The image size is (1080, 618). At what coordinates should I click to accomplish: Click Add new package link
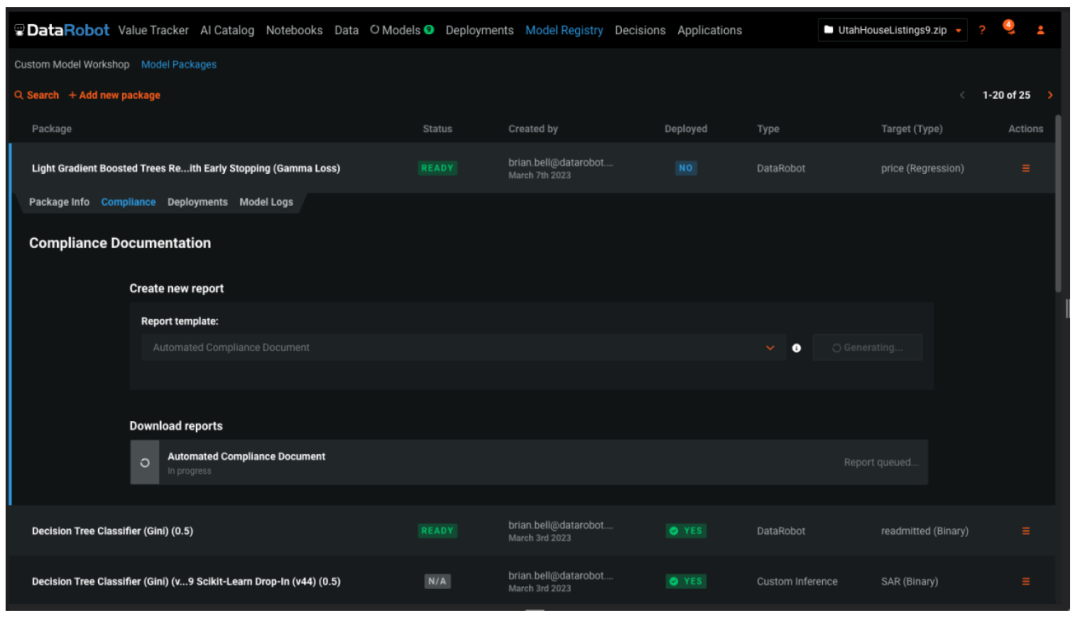(x=114, y=95)
